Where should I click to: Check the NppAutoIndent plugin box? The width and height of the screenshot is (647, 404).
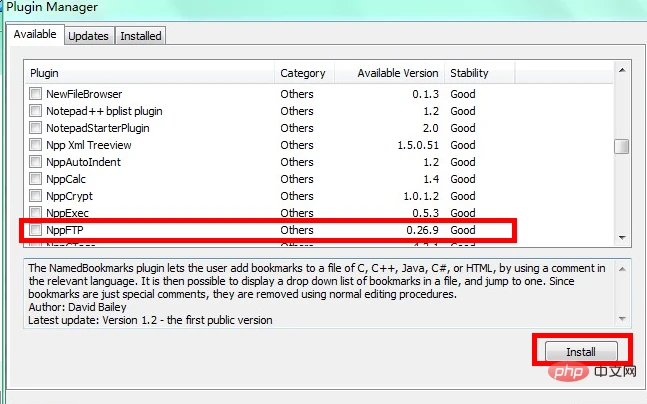(x=37, y=162)
